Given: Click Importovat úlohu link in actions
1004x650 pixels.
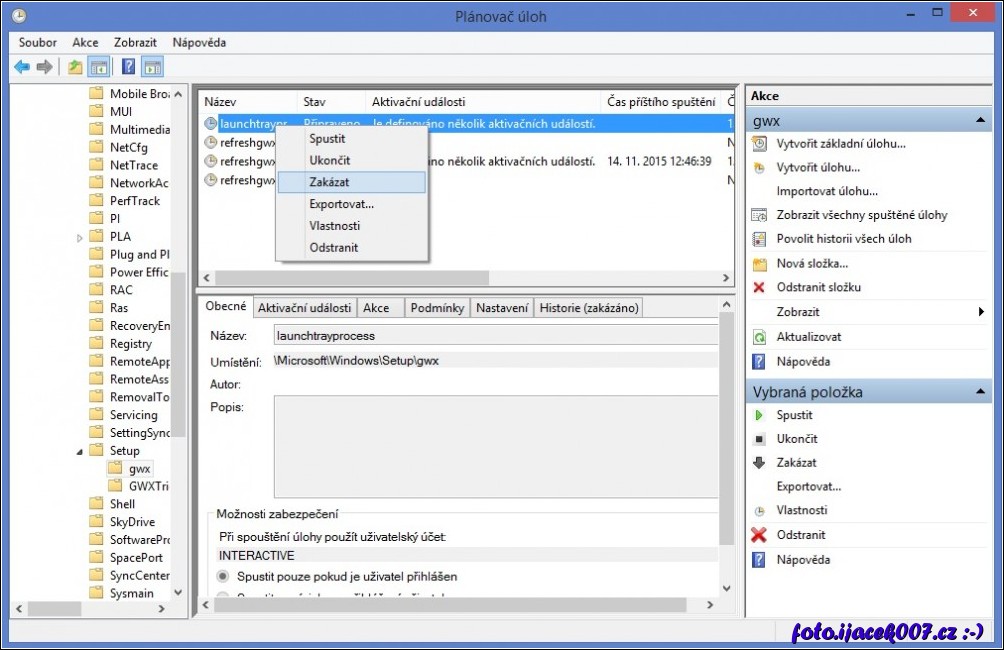Looking at the screenshot, I should (x=827, y=191).
